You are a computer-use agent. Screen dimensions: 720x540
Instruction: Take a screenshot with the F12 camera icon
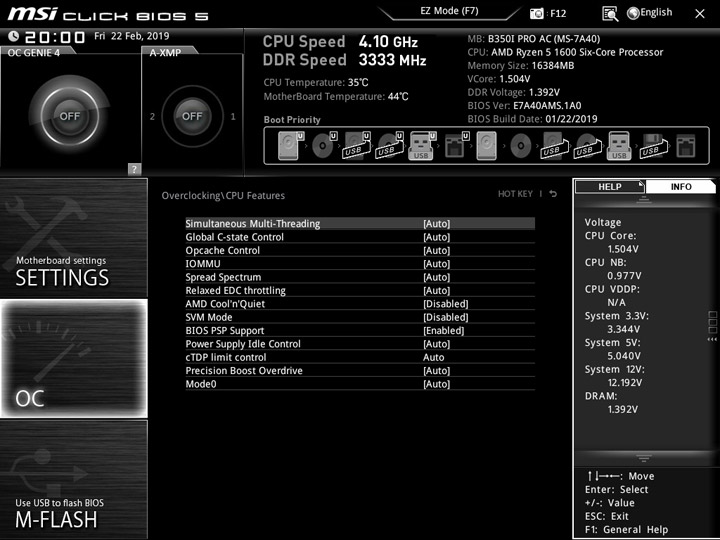click(536, 13)
